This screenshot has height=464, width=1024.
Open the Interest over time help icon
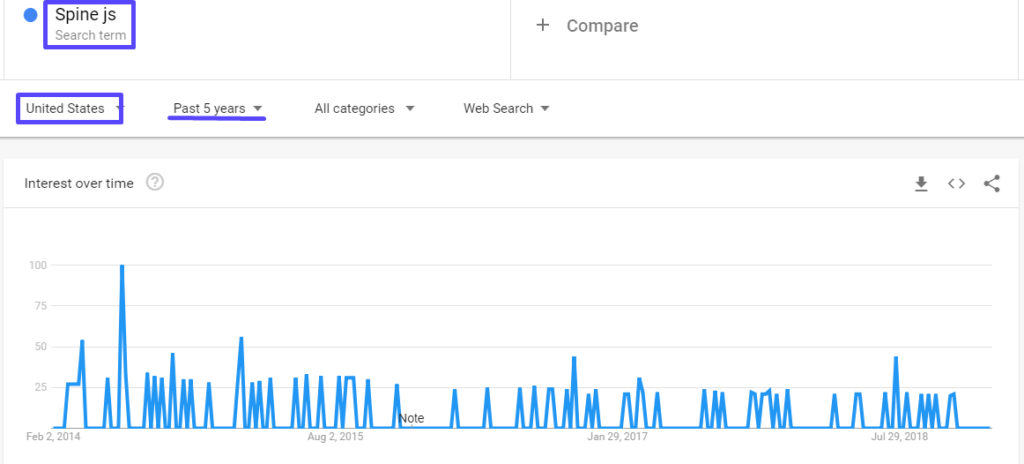[155, 183]
